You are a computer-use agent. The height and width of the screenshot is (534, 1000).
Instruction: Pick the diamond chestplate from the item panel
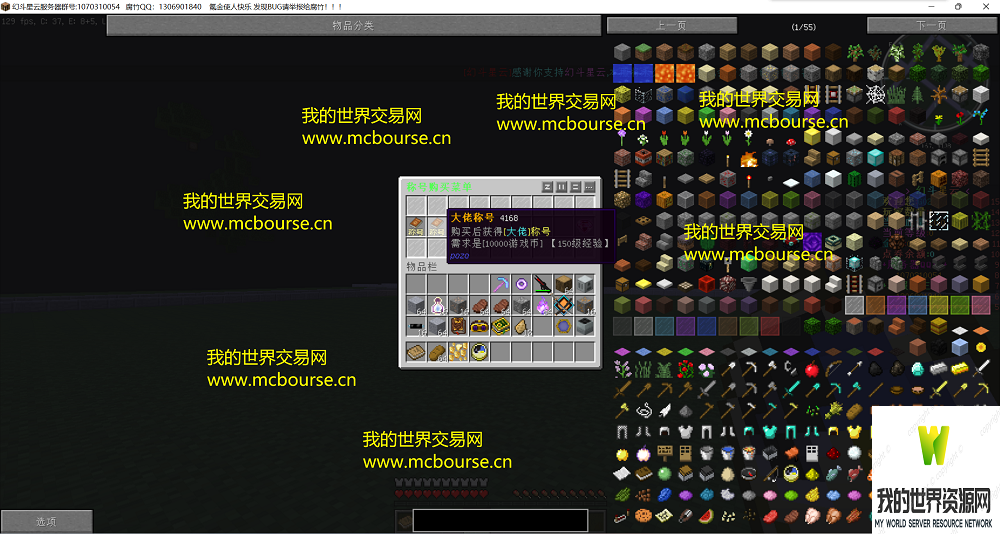coord(770,432)
